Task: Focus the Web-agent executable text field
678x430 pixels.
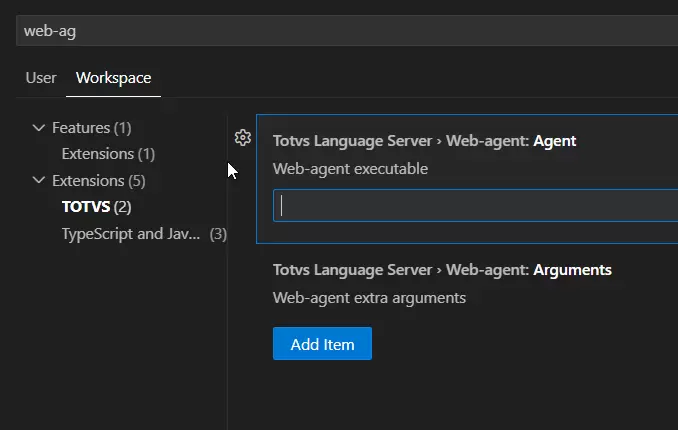Action: tap(476, 205)
